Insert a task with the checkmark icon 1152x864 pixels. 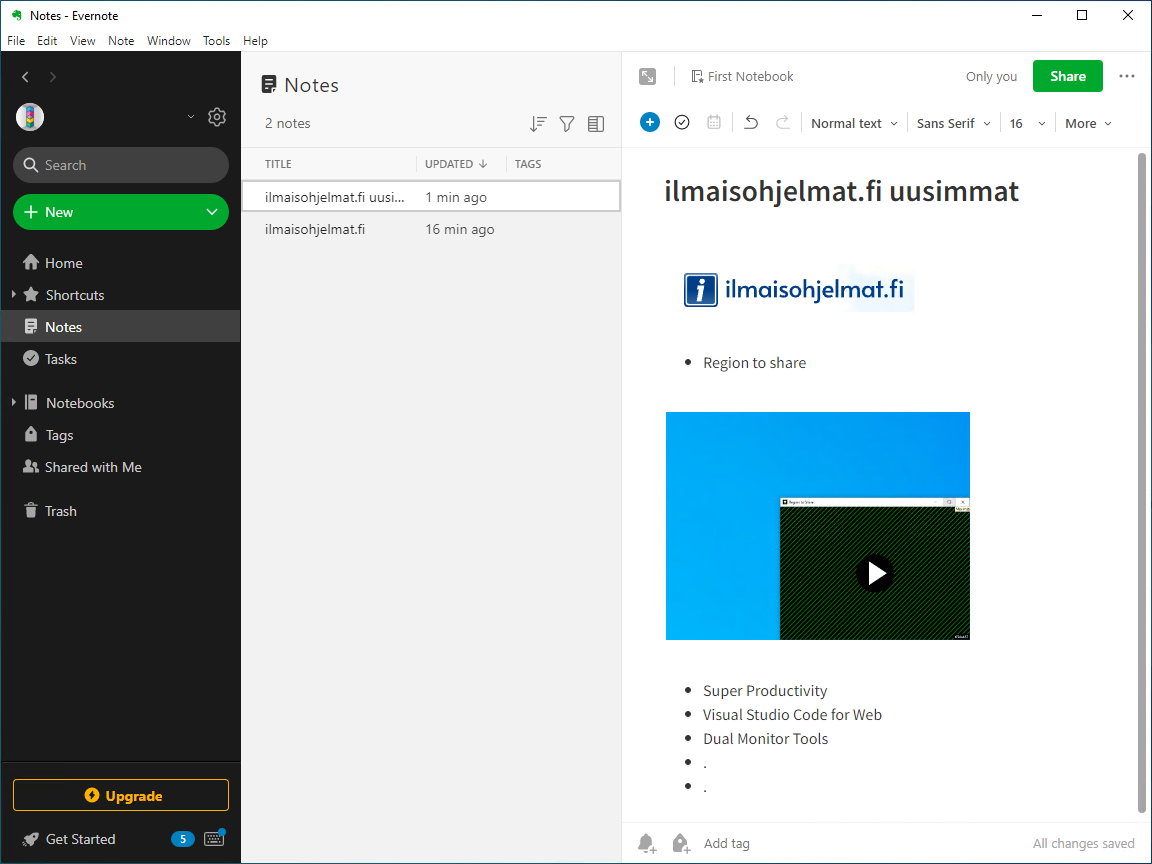[x=682, y=123]
